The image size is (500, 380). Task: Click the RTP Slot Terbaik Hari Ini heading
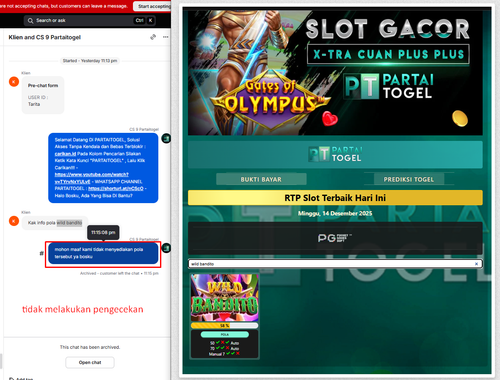click(335, 198)
